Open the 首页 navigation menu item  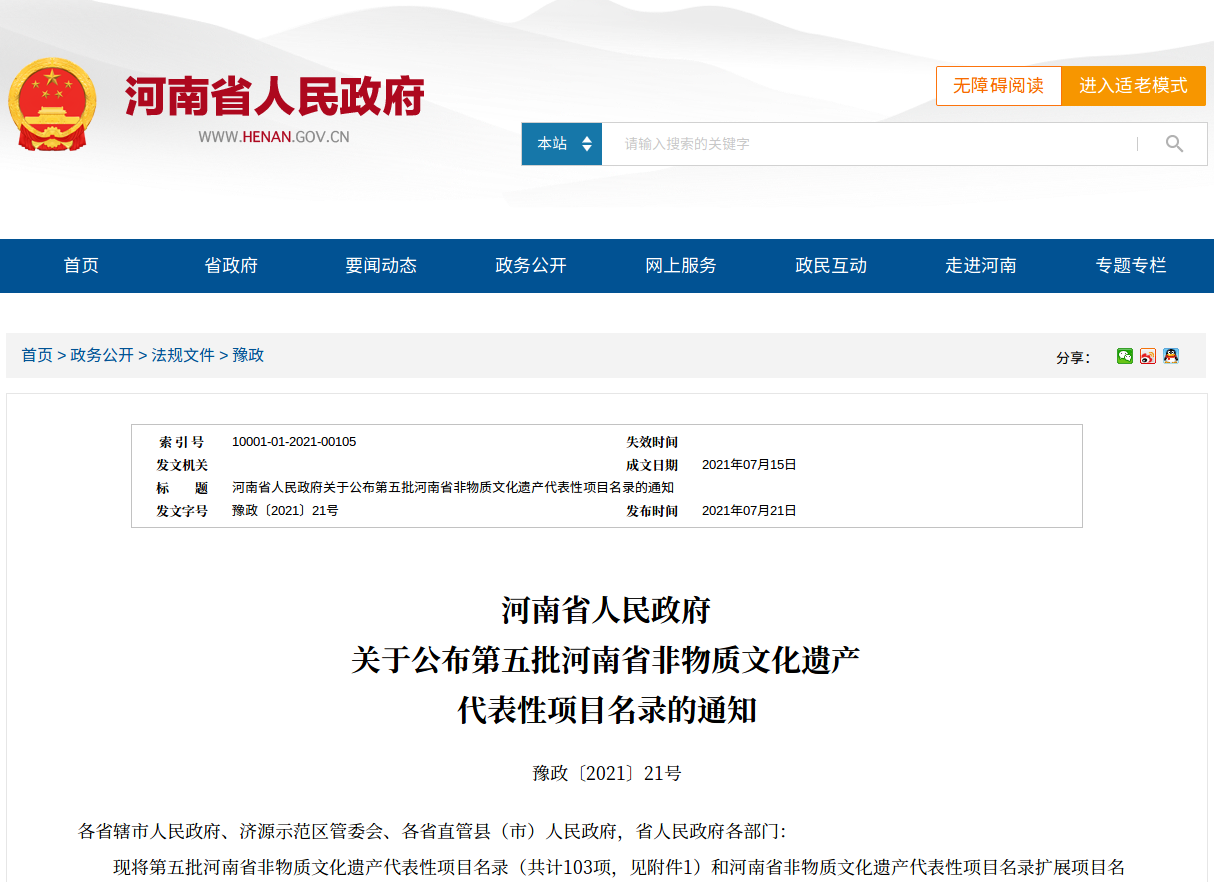click(81, 266)
